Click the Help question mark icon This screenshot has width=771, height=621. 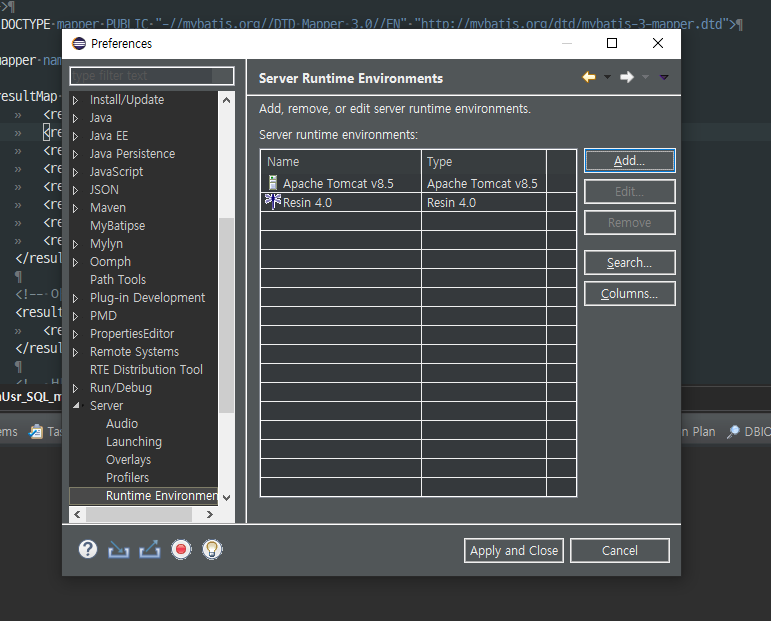(x=88, y=549)
